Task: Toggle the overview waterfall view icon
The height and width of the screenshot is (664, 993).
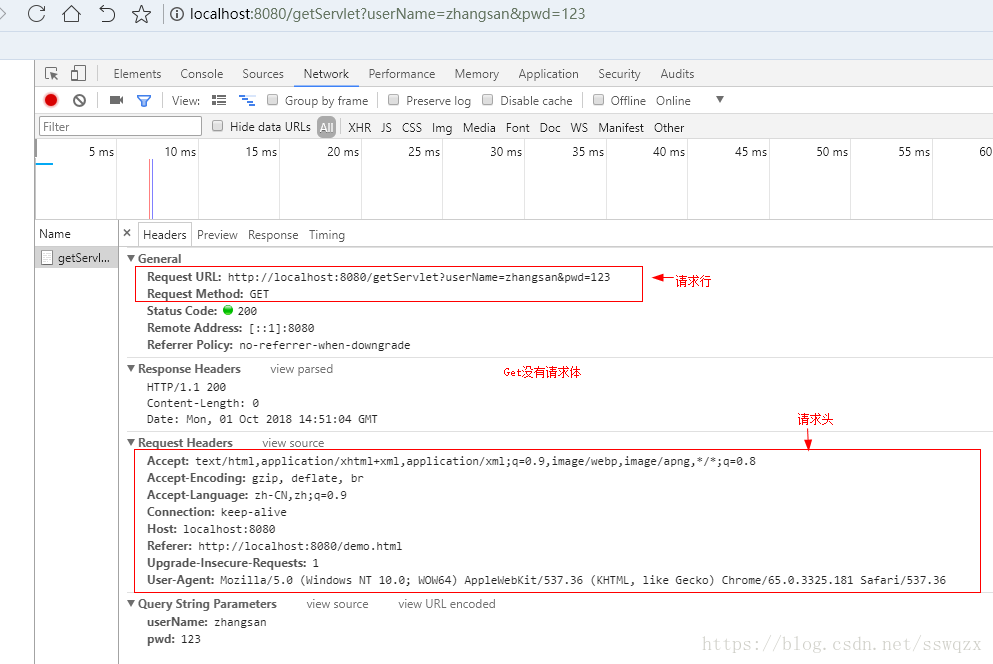Action: coord(246,100)
